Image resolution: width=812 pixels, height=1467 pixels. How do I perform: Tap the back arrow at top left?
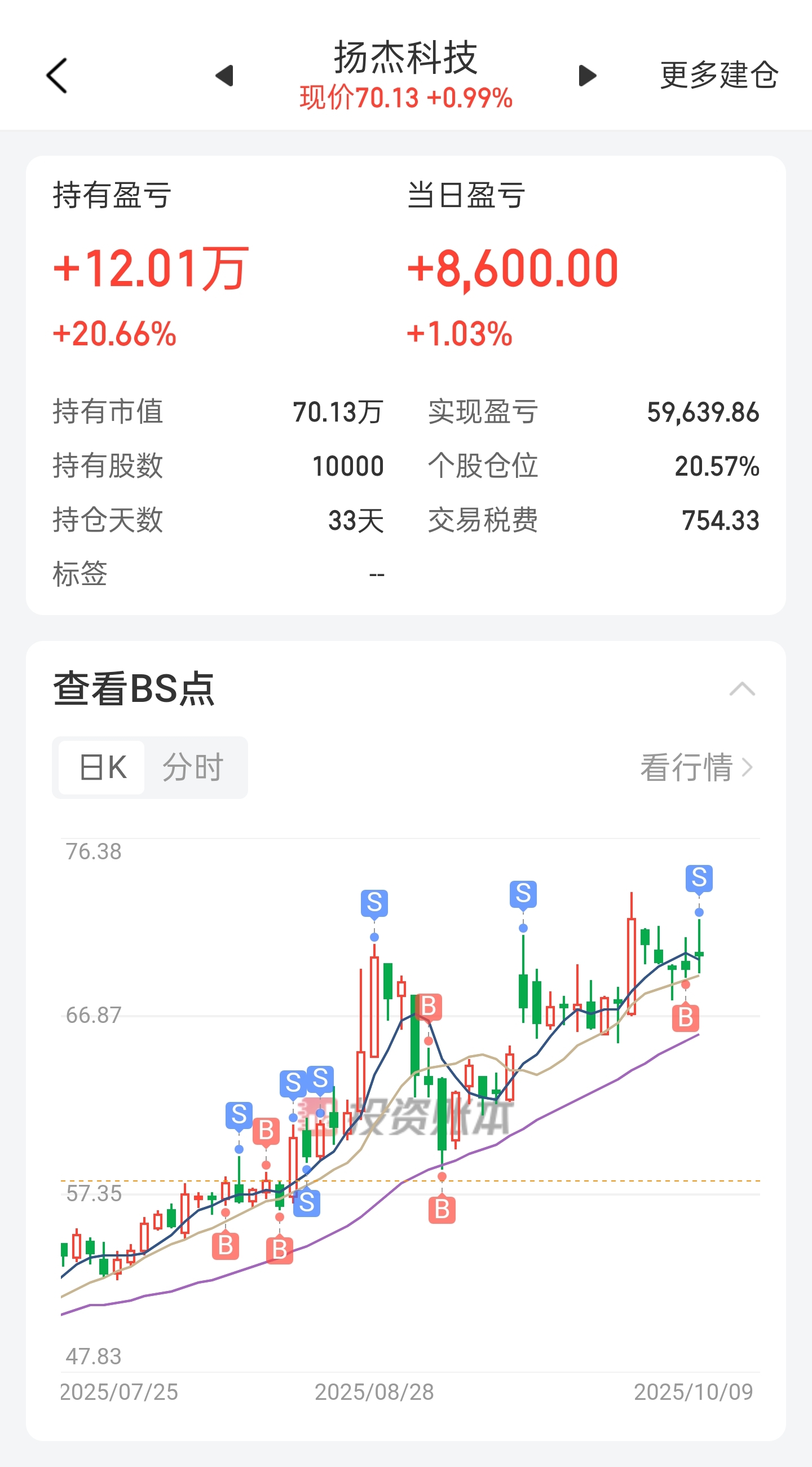(x=57, y=75)
